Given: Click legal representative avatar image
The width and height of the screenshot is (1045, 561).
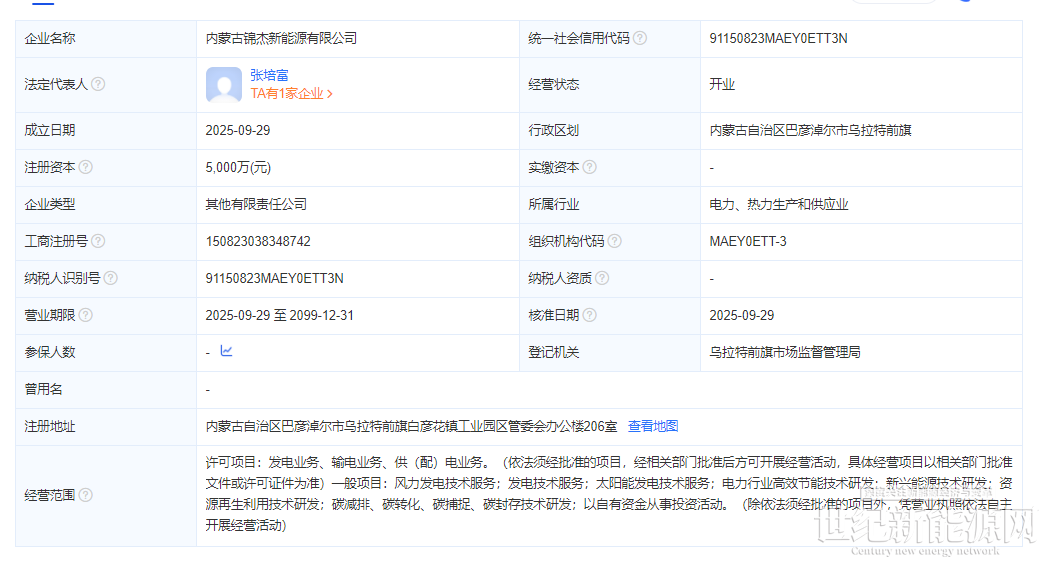Looking at the screenshot, I should point(223,85).
